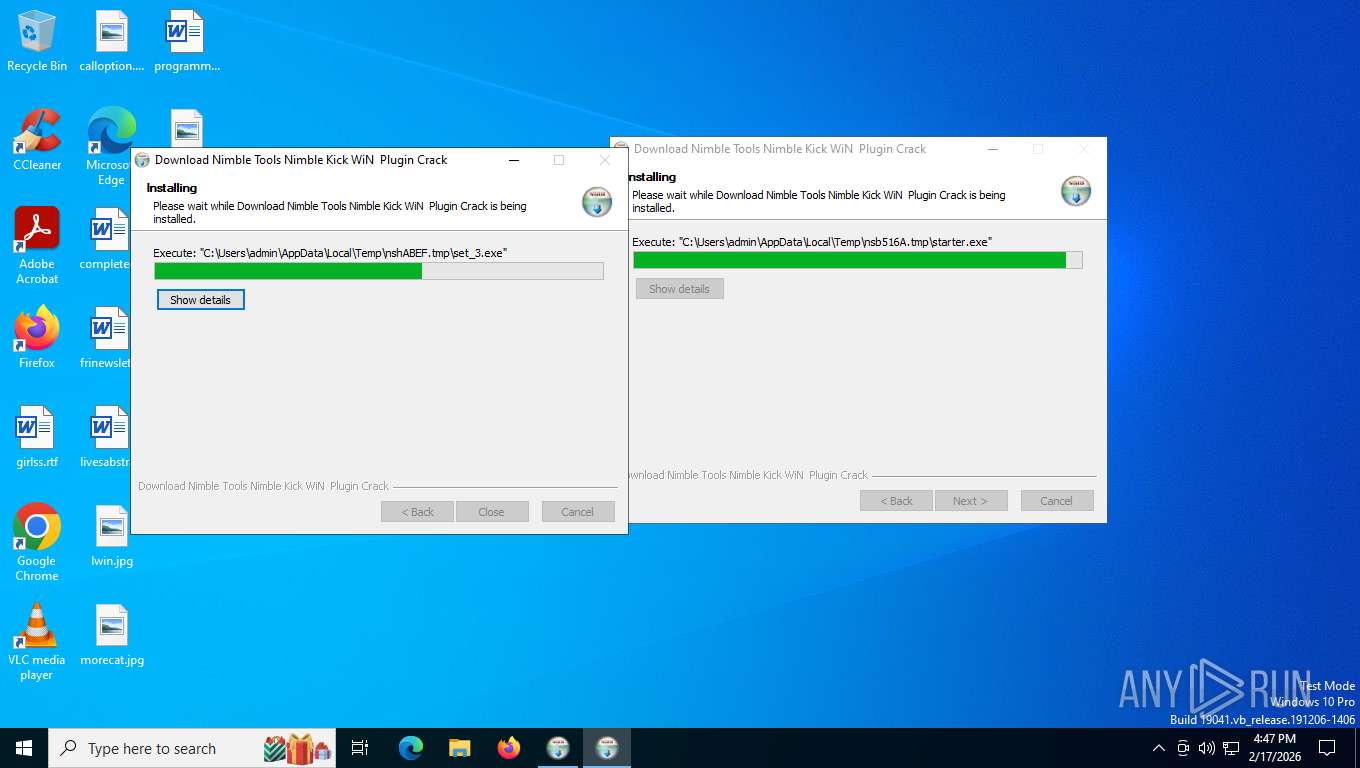Open the Recycle Bin desktop icon
The image size is (1360, 768).
coord(37,42)
